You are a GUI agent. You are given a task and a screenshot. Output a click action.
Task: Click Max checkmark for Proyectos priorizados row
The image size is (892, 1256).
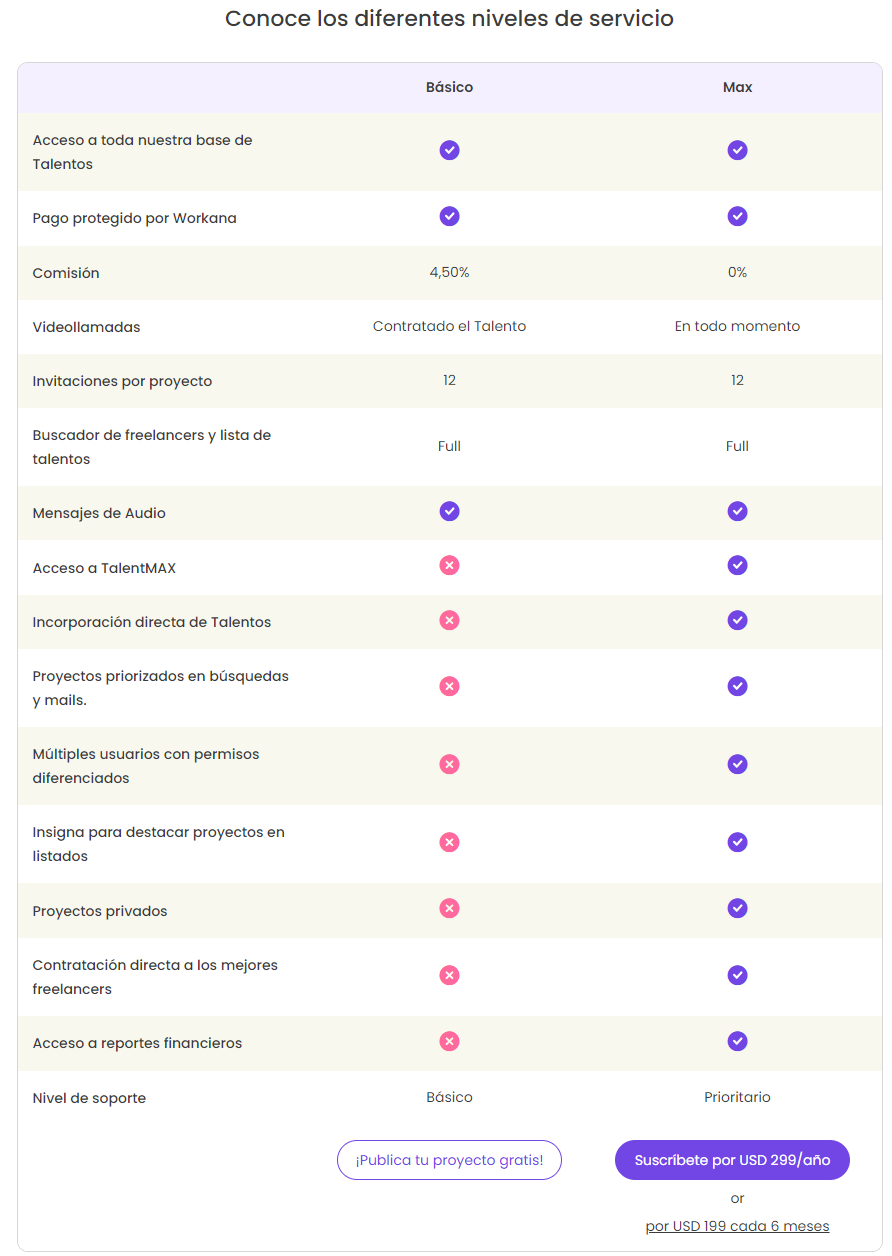pyautogui.click(x=737, y=686)
